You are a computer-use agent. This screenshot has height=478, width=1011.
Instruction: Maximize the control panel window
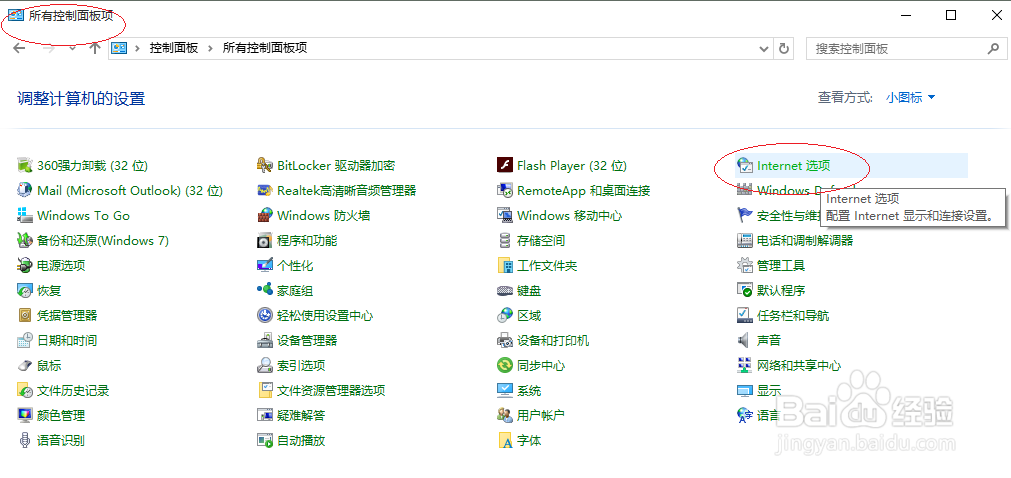tap(950, 15)
